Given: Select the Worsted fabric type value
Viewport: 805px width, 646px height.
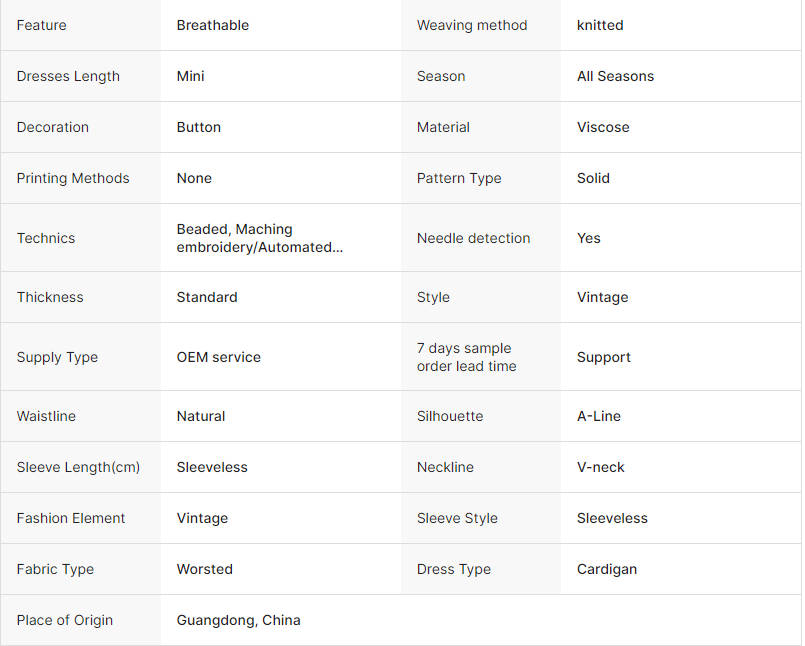Looking at the screenshot, I should tap(205, 569).
